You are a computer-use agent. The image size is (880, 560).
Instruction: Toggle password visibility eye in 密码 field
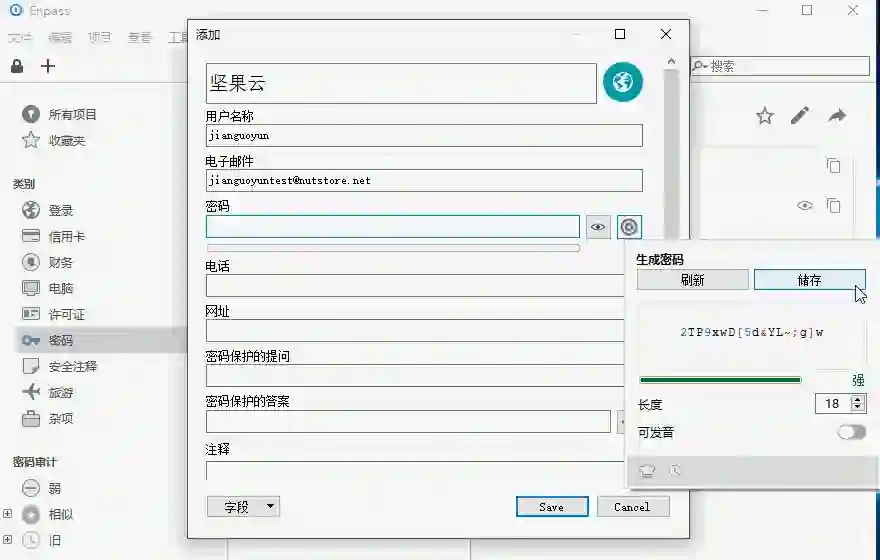tap(598, 227)
